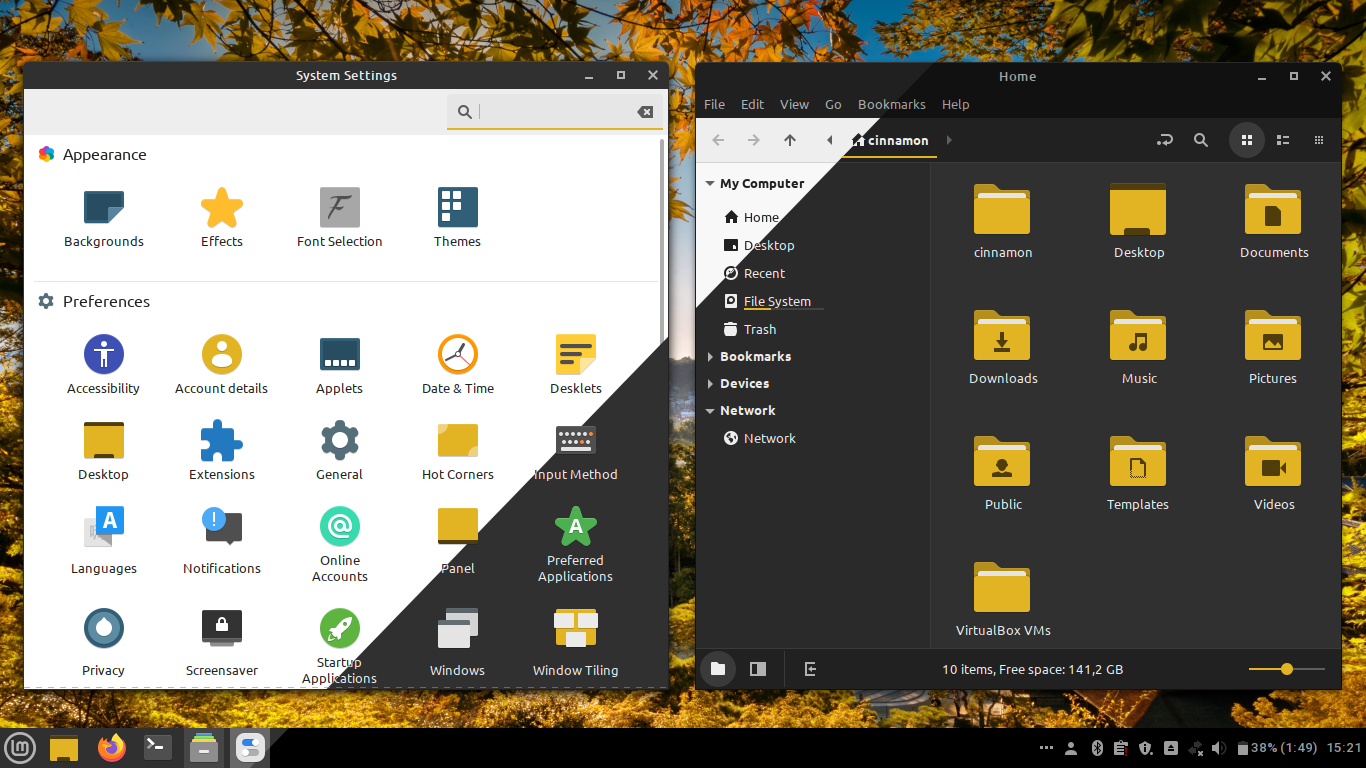Switch to icon view in file manager
Viewport: 1366px width, 768px height.
pyautogui.click(x=1247, y=141)
